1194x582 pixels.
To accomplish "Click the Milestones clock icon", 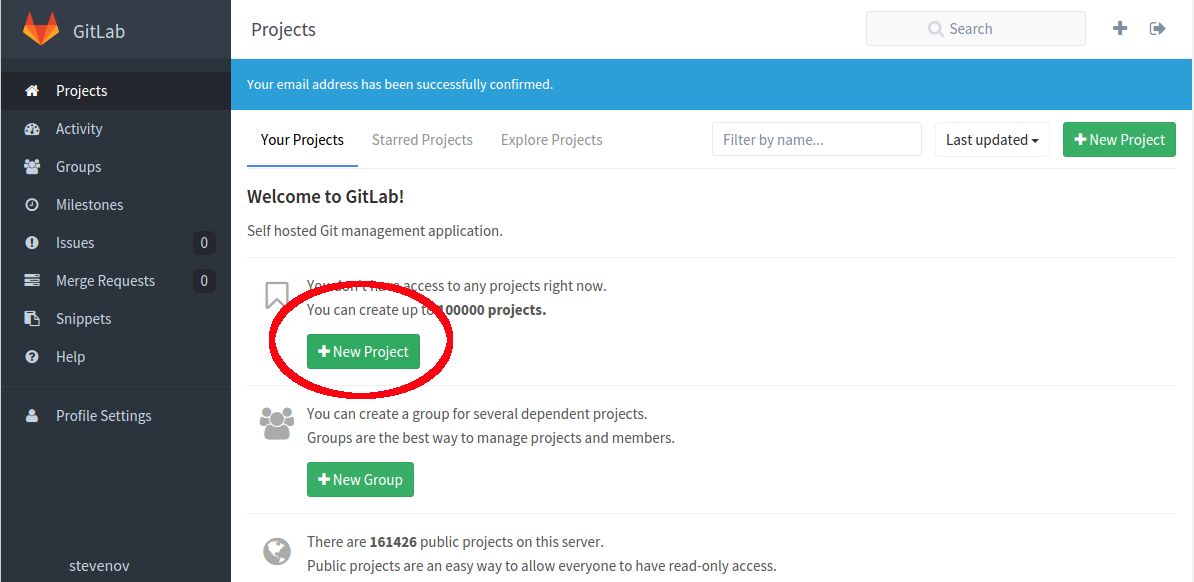I will tap(32, 205).
